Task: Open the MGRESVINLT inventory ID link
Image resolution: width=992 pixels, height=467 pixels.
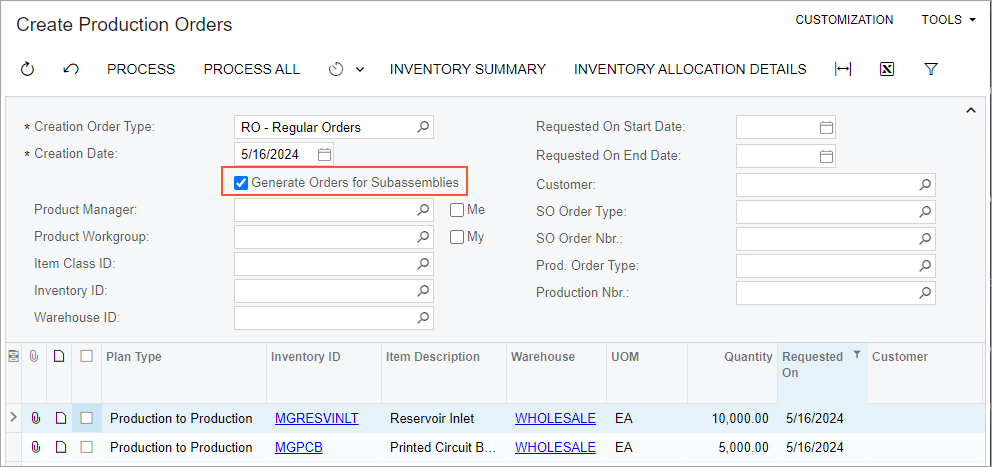Action: 316,418
